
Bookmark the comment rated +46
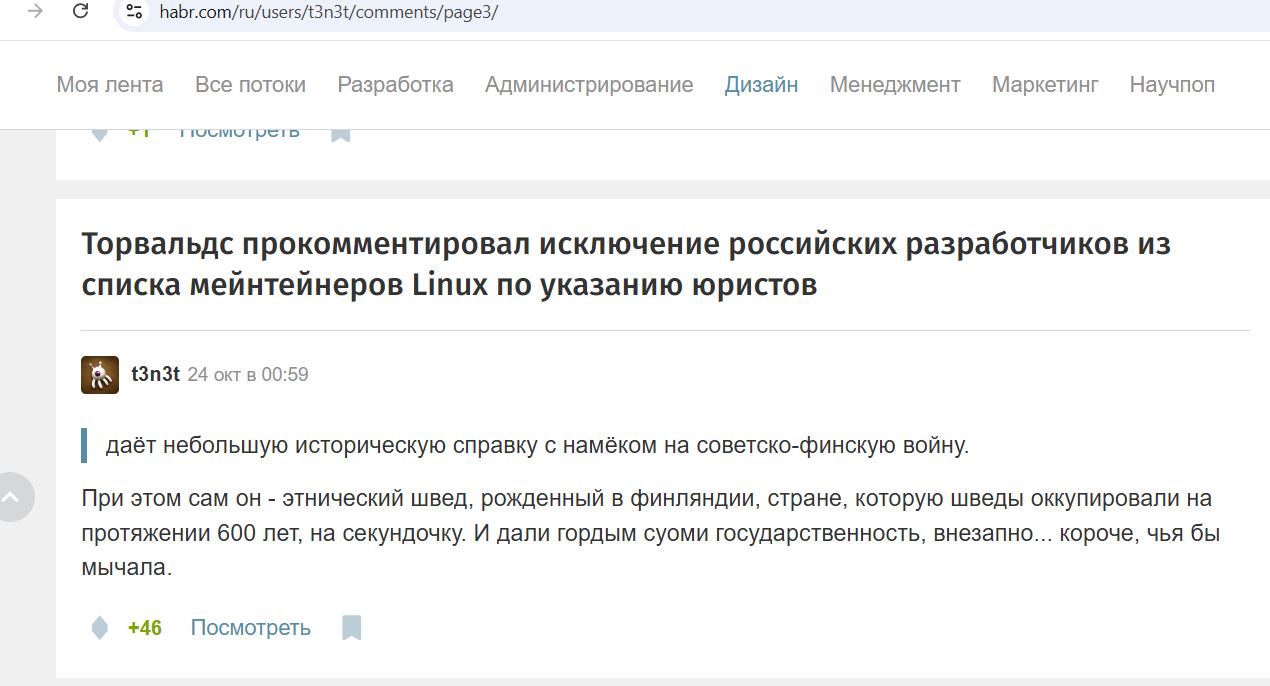pyautogui.click(x=351, y=628)
